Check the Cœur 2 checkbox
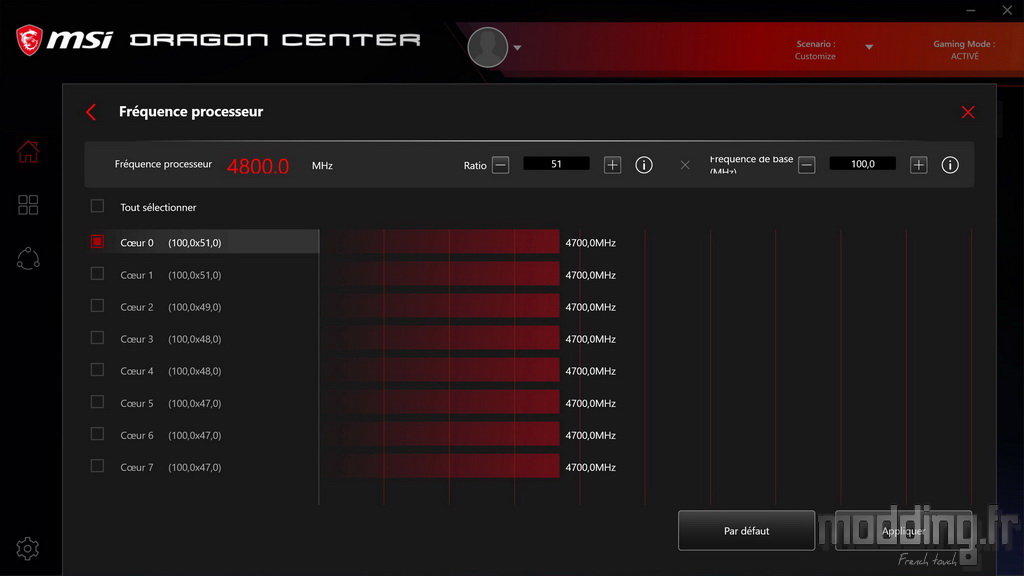This screenshot has height=576, width=1024. pyautogui.click(x=97, y=306)
